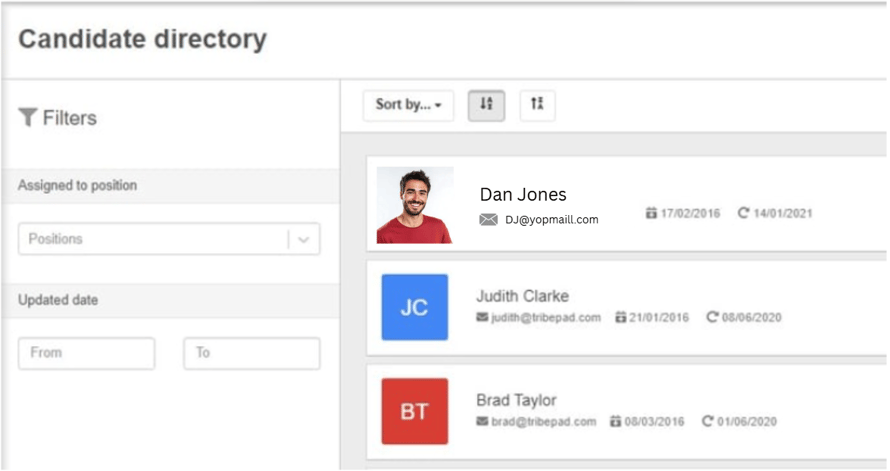890x471 pixels.
Task: Click the blue JC avatar
Action: pyautogui.click(x=414, y=308)
